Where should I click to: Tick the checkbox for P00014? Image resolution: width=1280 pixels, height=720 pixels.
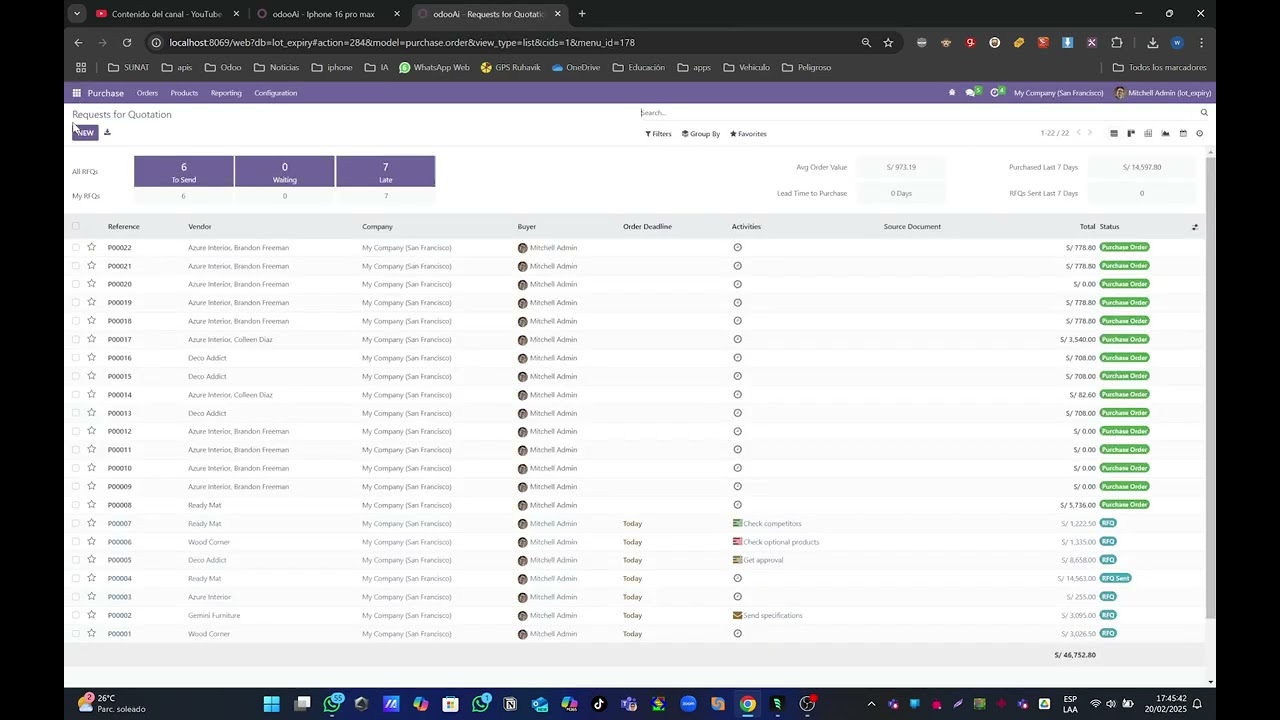pyautogui.click(x=75, y=394)
